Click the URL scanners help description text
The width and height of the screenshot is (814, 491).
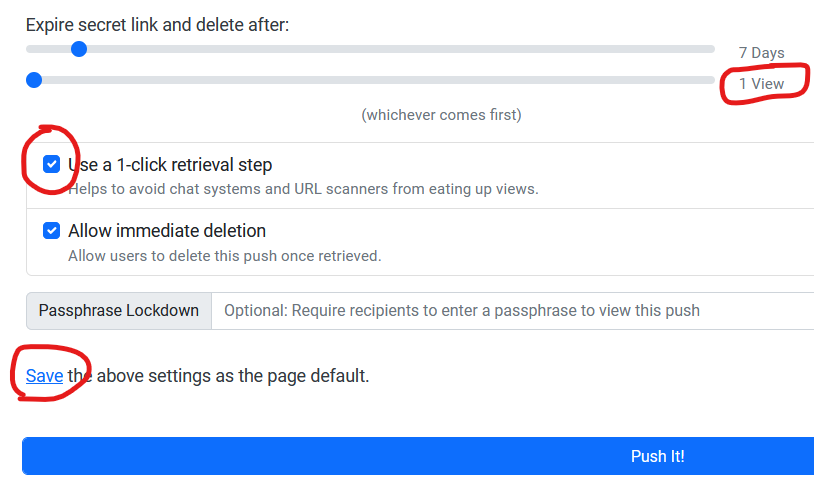tap(304, 189)
